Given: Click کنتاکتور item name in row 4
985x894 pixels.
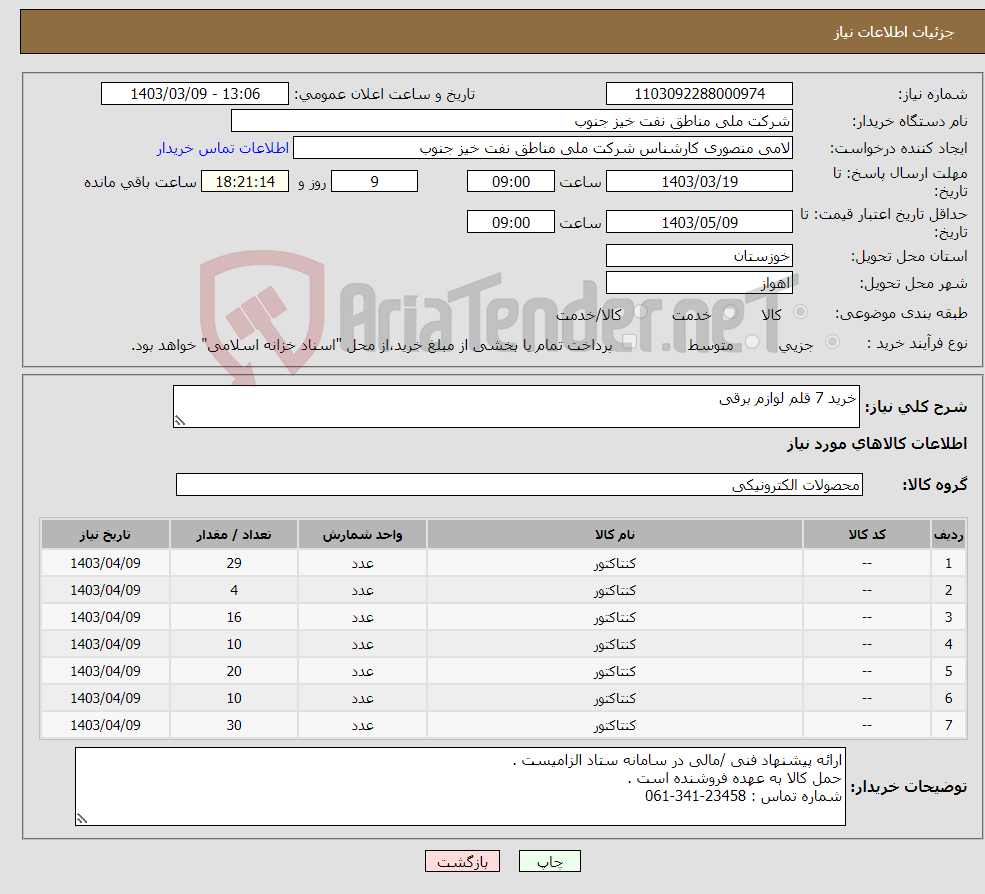Looking at the screenshot, I should 615,644.
